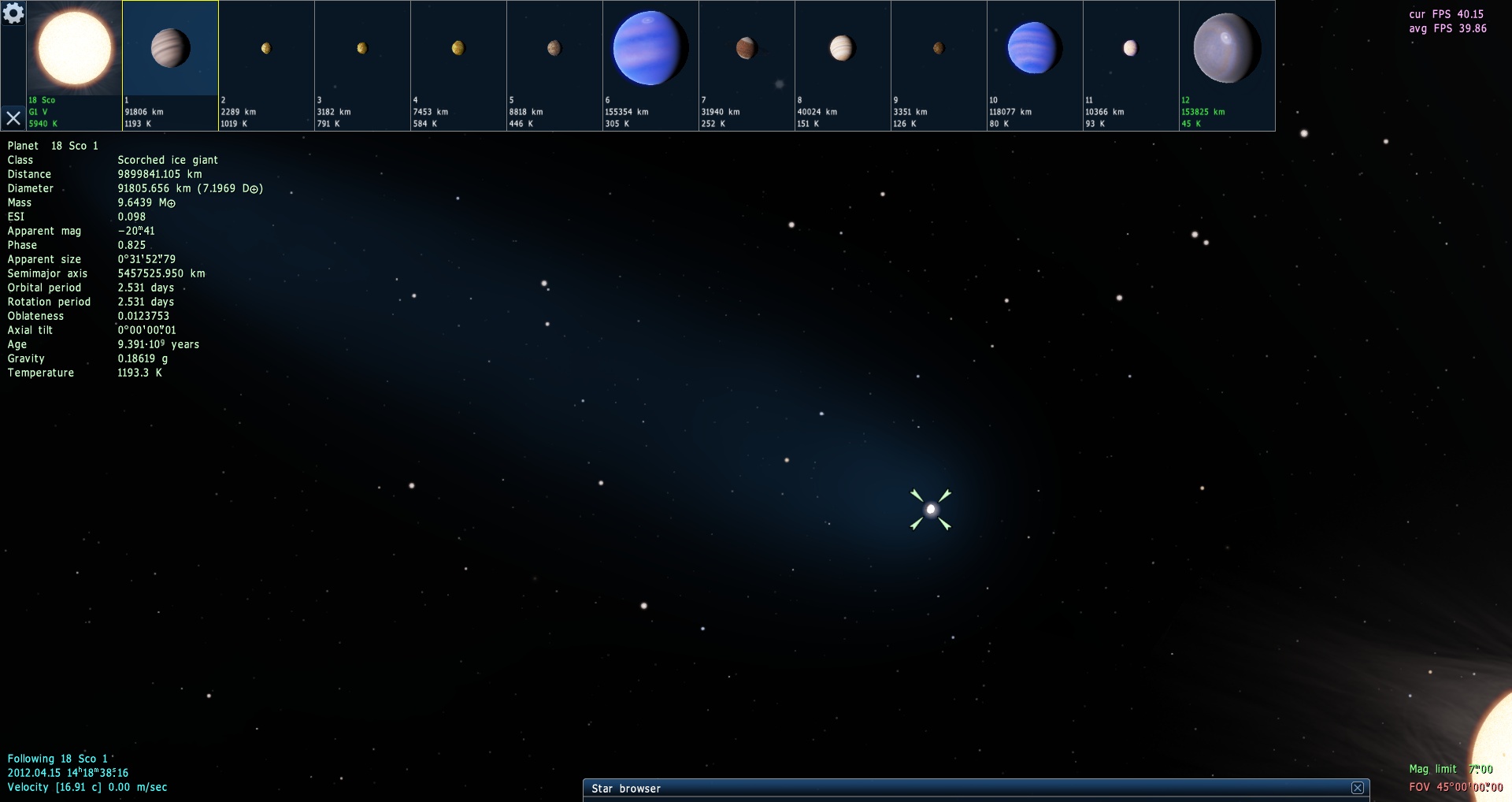Click the FOV 45° readout
This screenshot has width=1512, height=802.
coord(1456,787)
